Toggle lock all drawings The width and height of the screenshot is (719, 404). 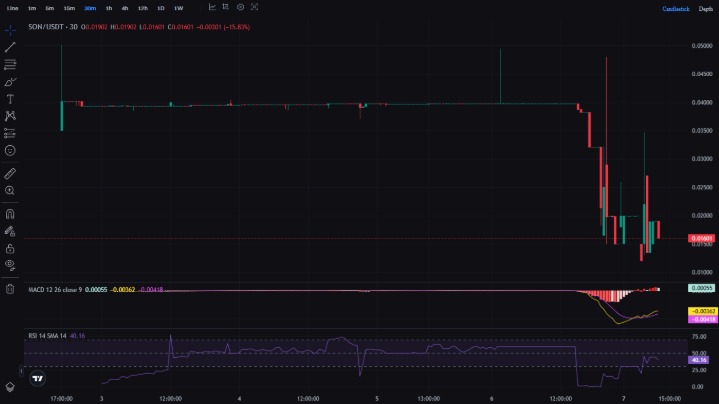10,249
